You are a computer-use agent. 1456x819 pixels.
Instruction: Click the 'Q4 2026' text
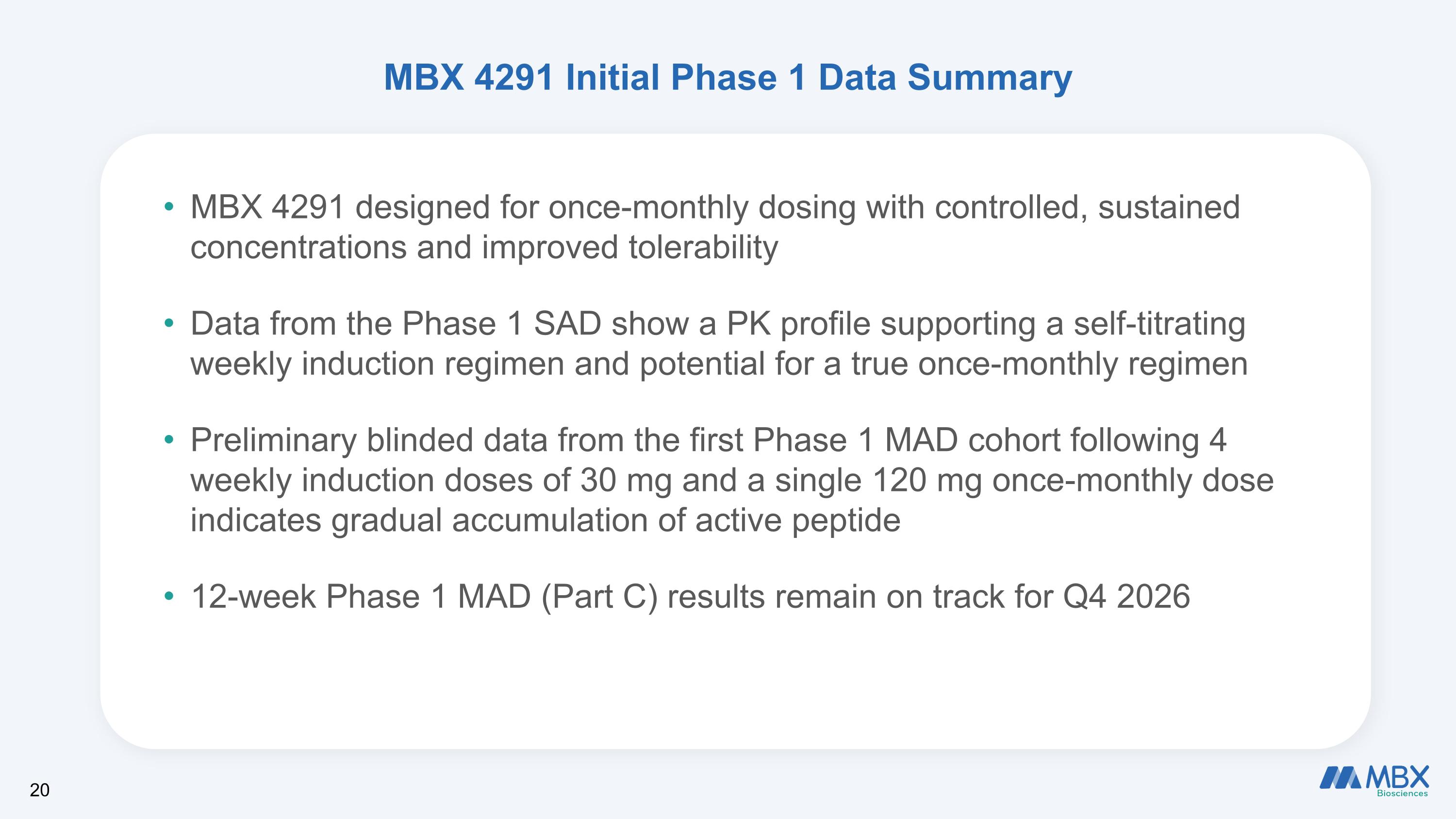1126,597
